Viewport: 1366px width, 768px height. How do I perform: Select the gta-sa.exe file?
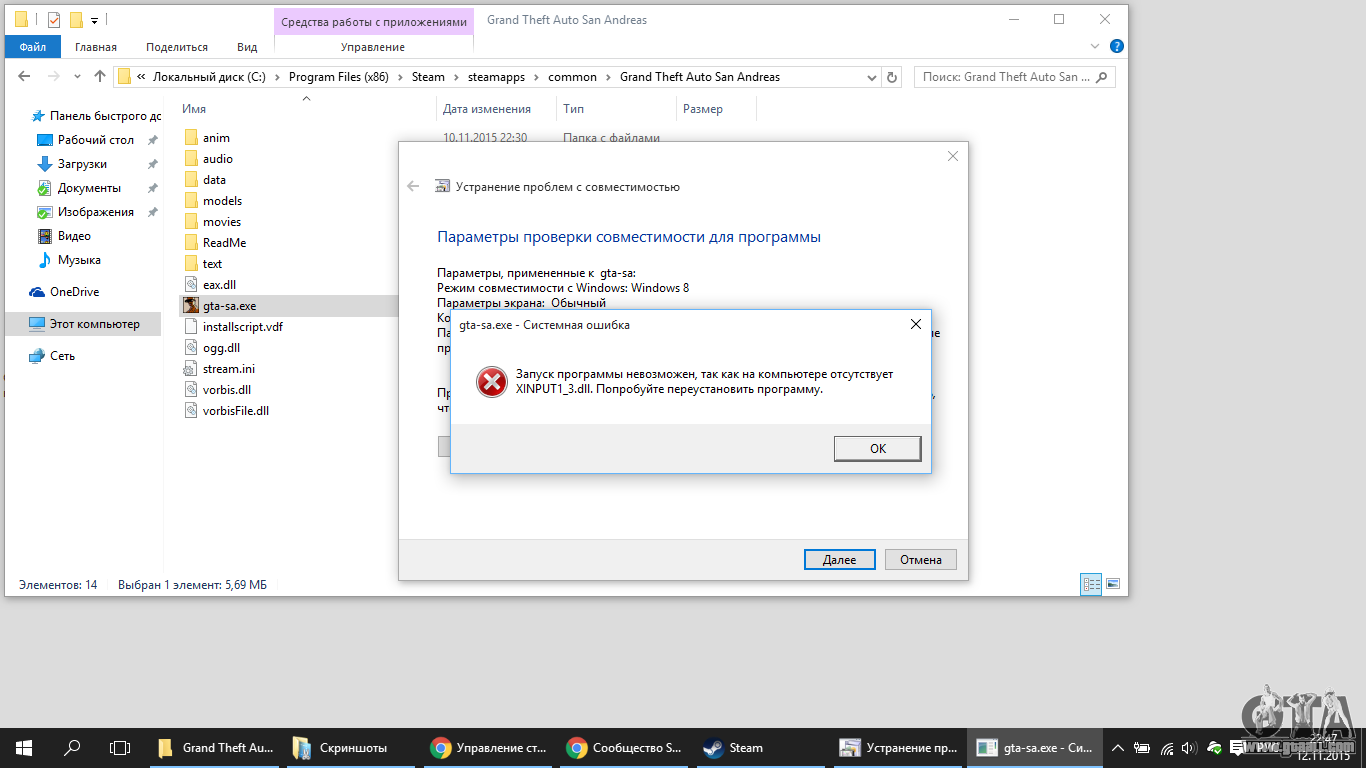[229, 306]
